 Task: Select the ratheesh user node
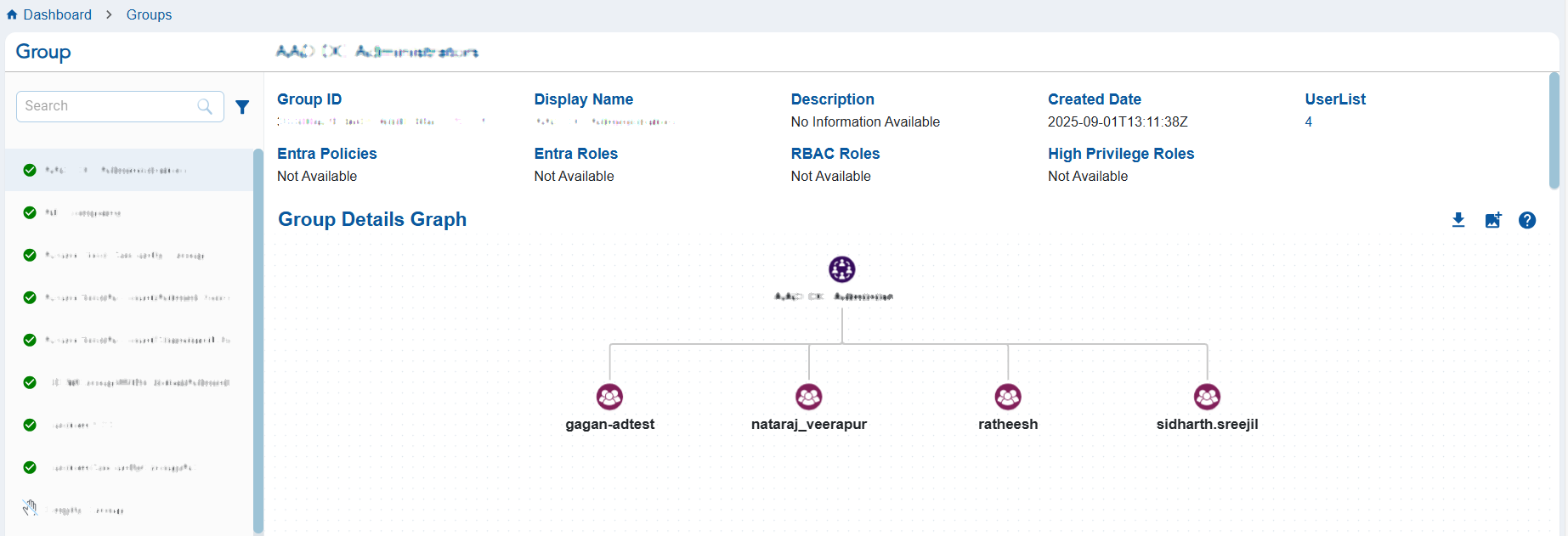click(1008, 397)
